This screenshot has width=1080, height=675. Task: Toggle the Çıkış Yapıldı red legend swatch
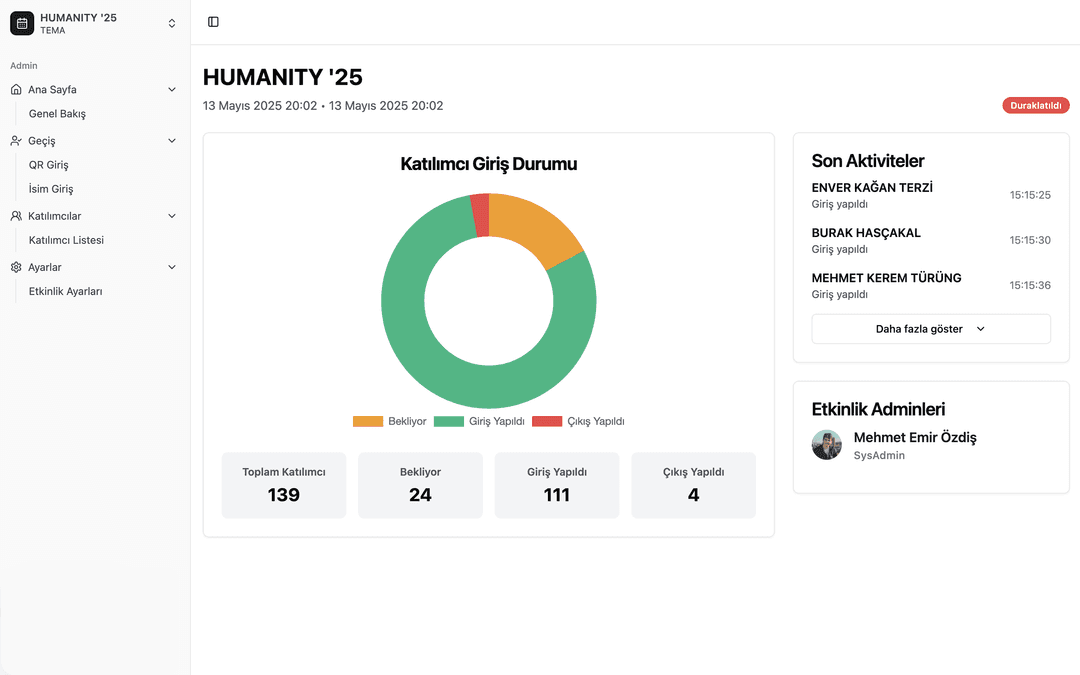(547, 422)
